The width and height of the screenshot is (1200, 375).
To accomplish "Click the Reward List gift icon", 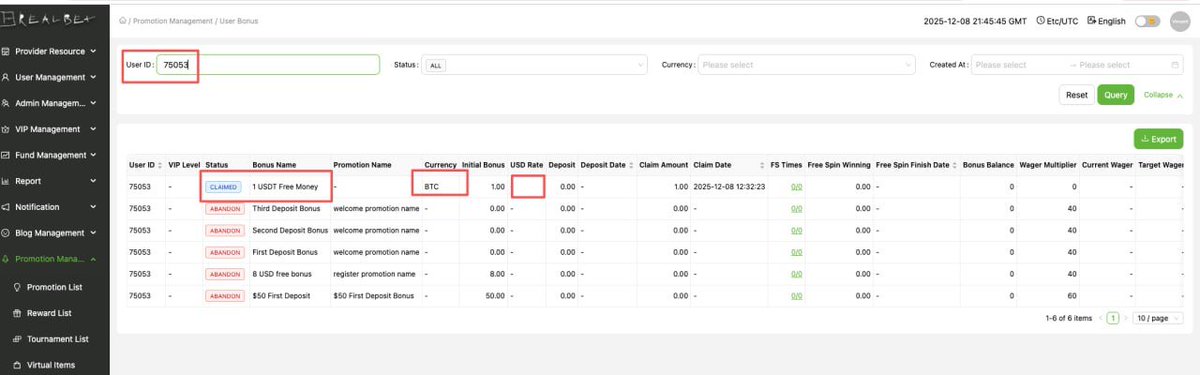I will pos(16,312).
